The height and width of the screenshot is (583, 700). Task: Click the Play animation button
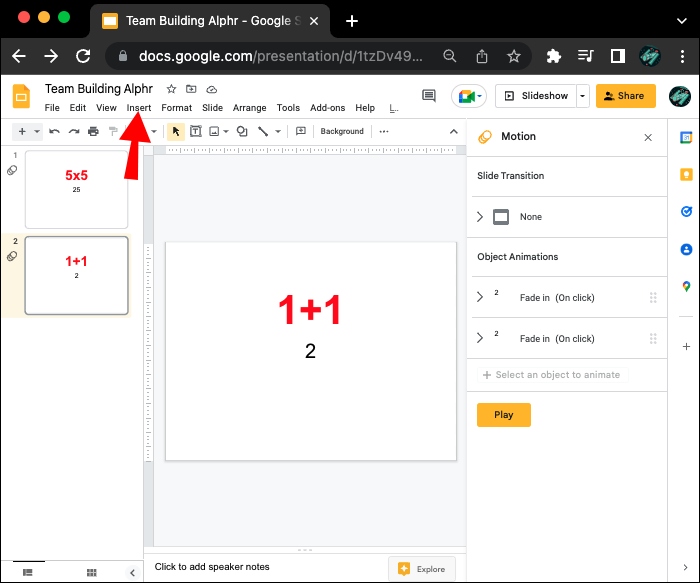[504, 415]
